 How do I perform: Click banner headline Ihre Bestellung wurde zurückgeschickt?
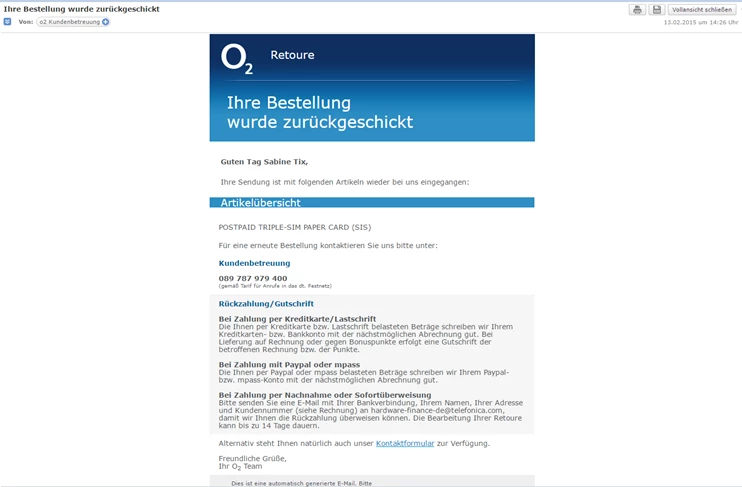(x=320, y=113)
